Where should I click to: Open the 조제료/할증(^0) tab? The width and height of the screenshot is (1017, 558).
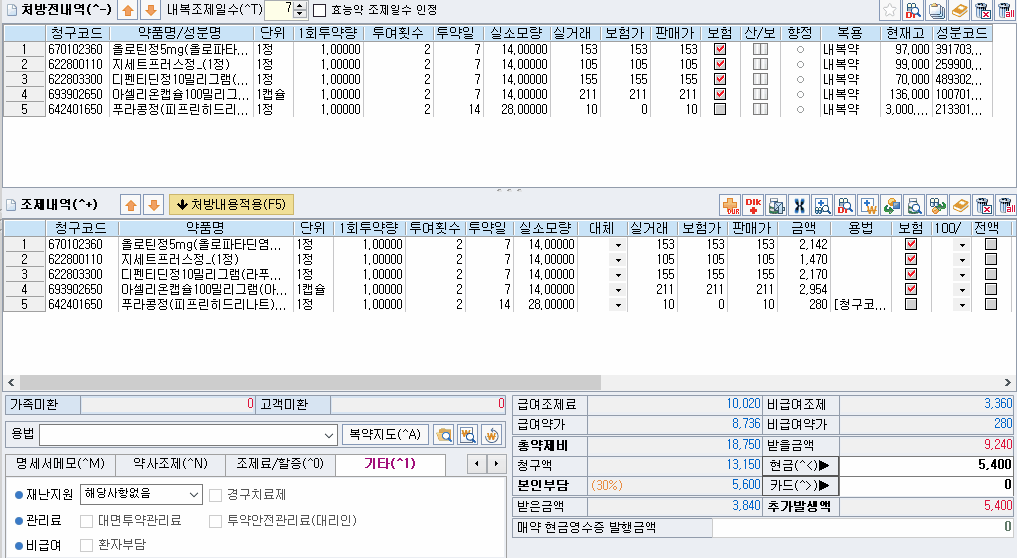coord(280,464)
